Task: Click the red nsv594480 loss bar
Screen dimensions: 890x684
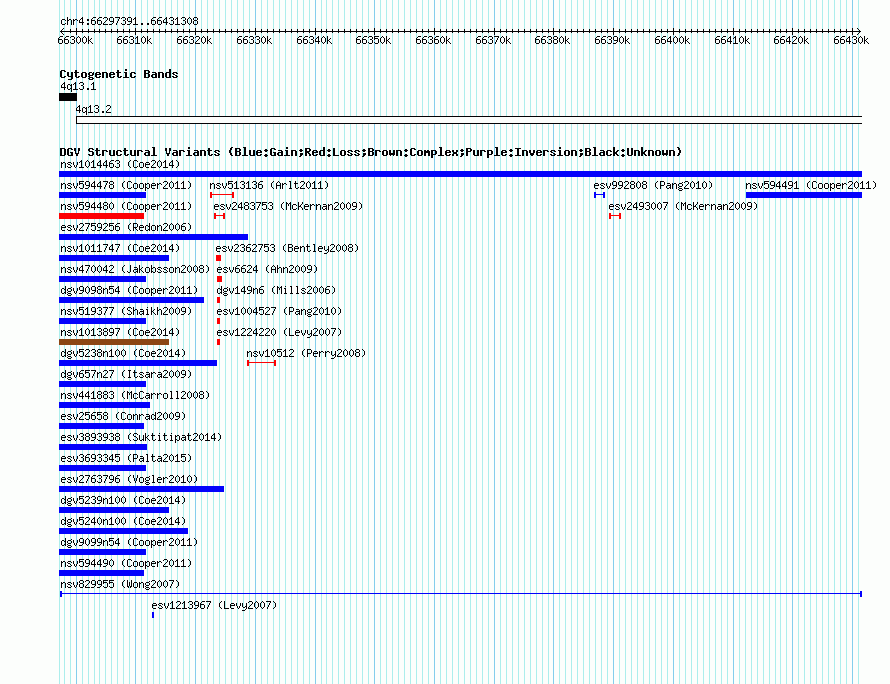Action: (x=102, y=216)
